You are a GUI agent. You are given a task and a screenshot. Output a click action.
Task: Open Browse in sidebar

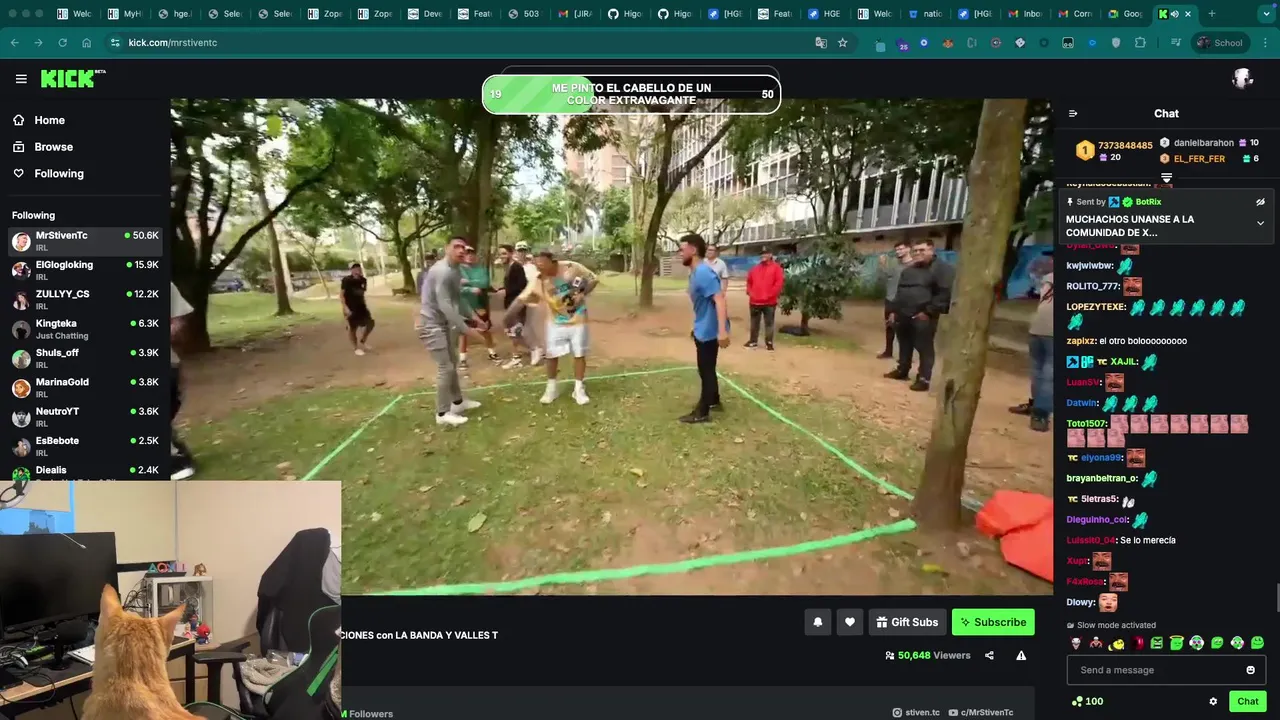point(42,147)
